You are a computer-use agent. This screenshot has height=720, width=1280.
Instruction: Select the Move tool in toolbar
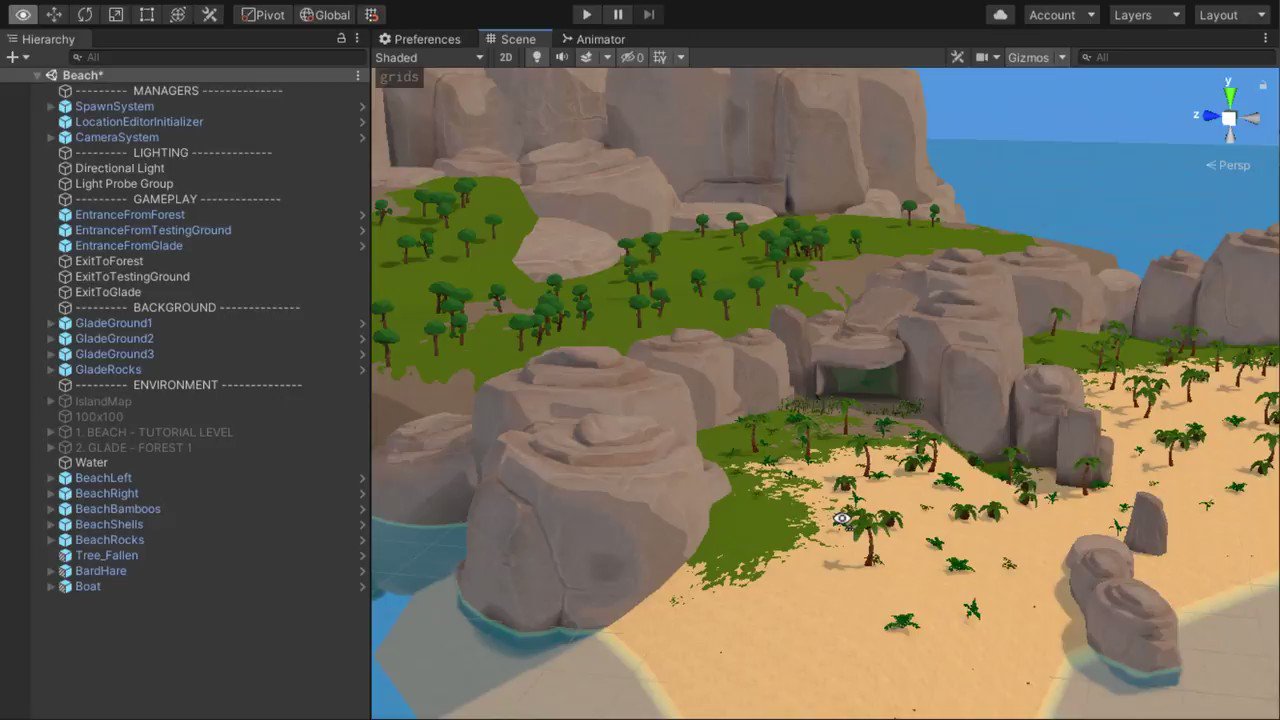(x=54, y=15)
